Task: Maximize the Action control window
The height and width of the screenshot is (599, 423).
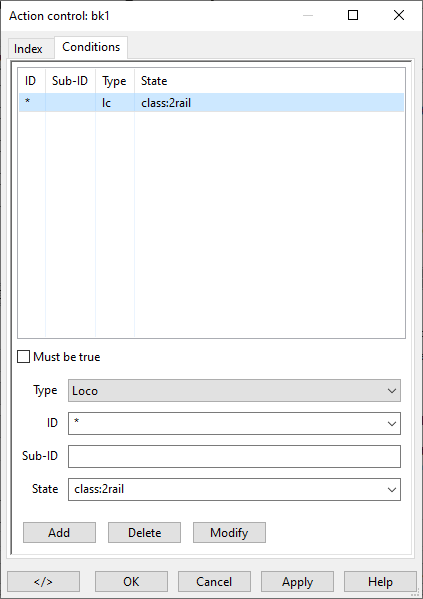Action: pos(353,15)
